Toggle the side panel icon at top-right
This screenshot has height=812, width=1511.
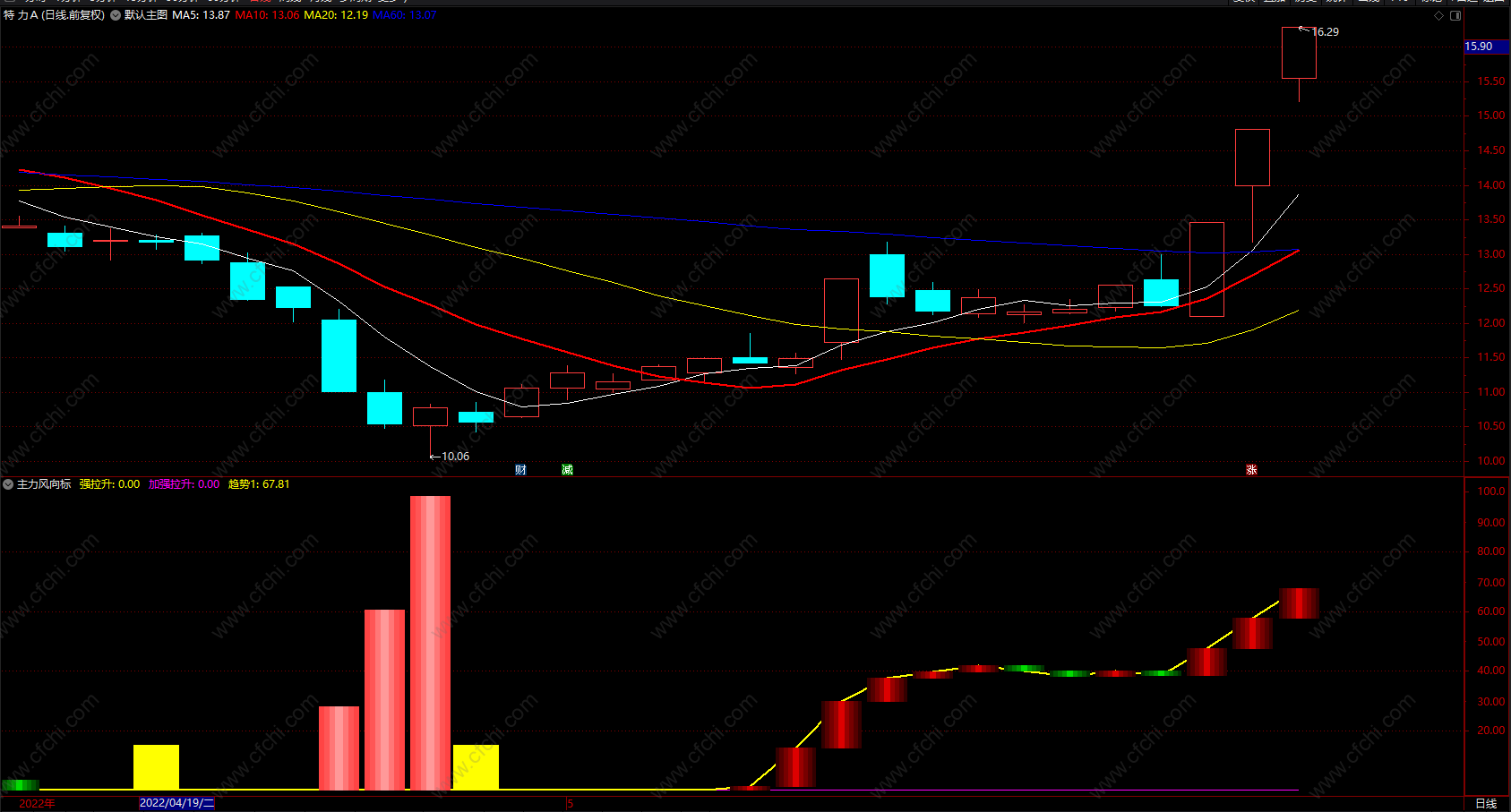coord(1455,15)
